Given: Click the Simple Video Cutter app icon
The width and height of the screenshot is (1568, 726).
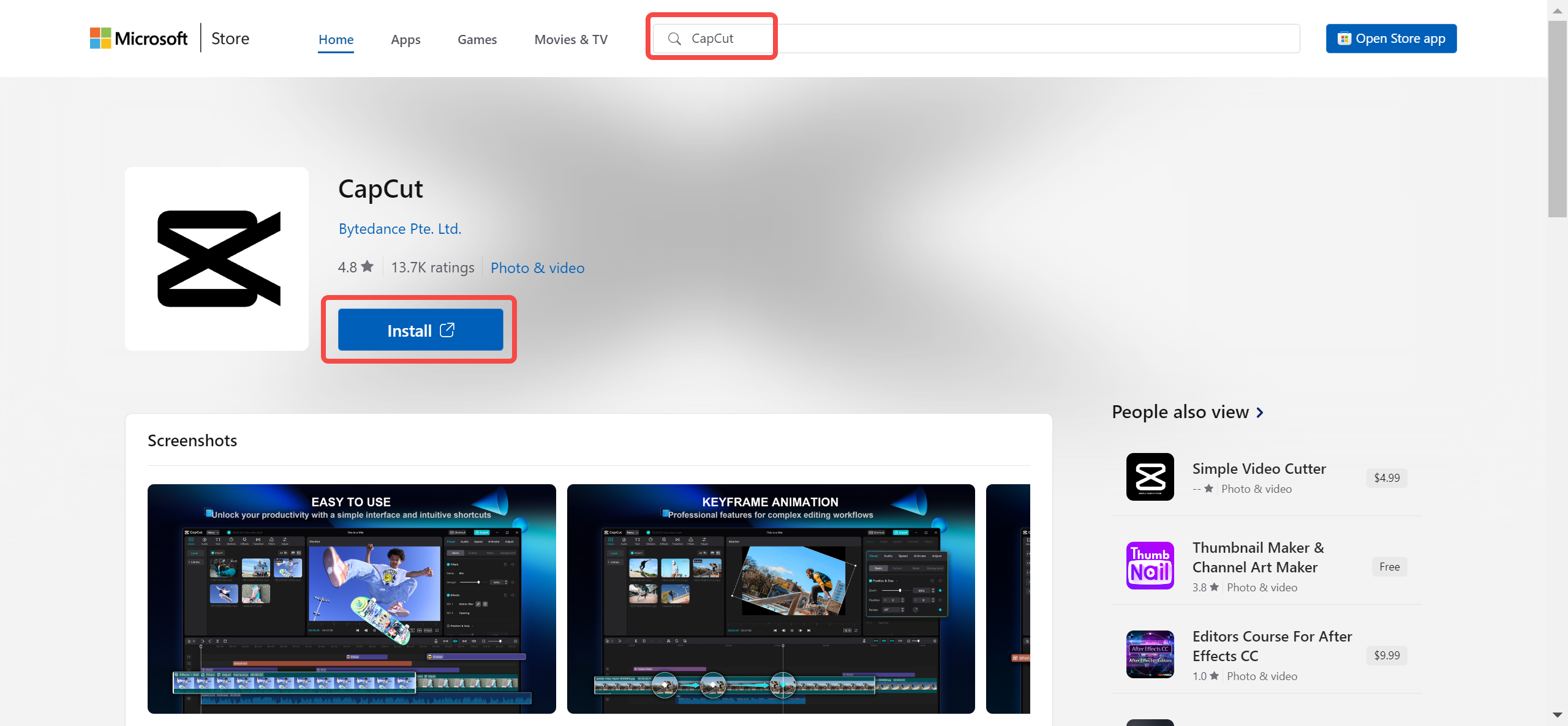Looking at the screenshot, I should tap(1150, 477).
